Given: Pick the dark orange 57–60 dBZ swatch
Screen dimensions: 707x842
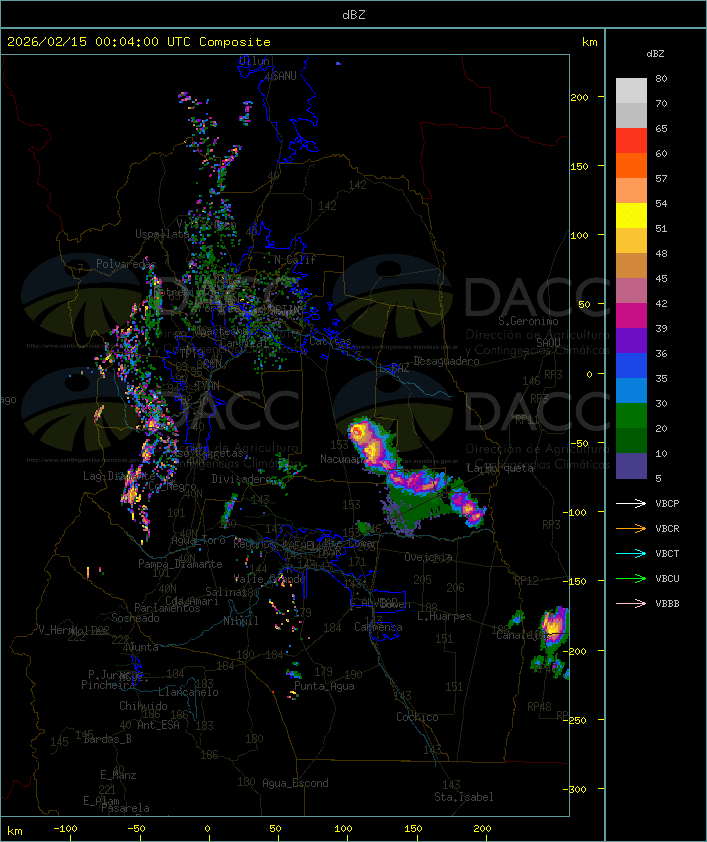Looking at the screenshot, I should (631, 165).
